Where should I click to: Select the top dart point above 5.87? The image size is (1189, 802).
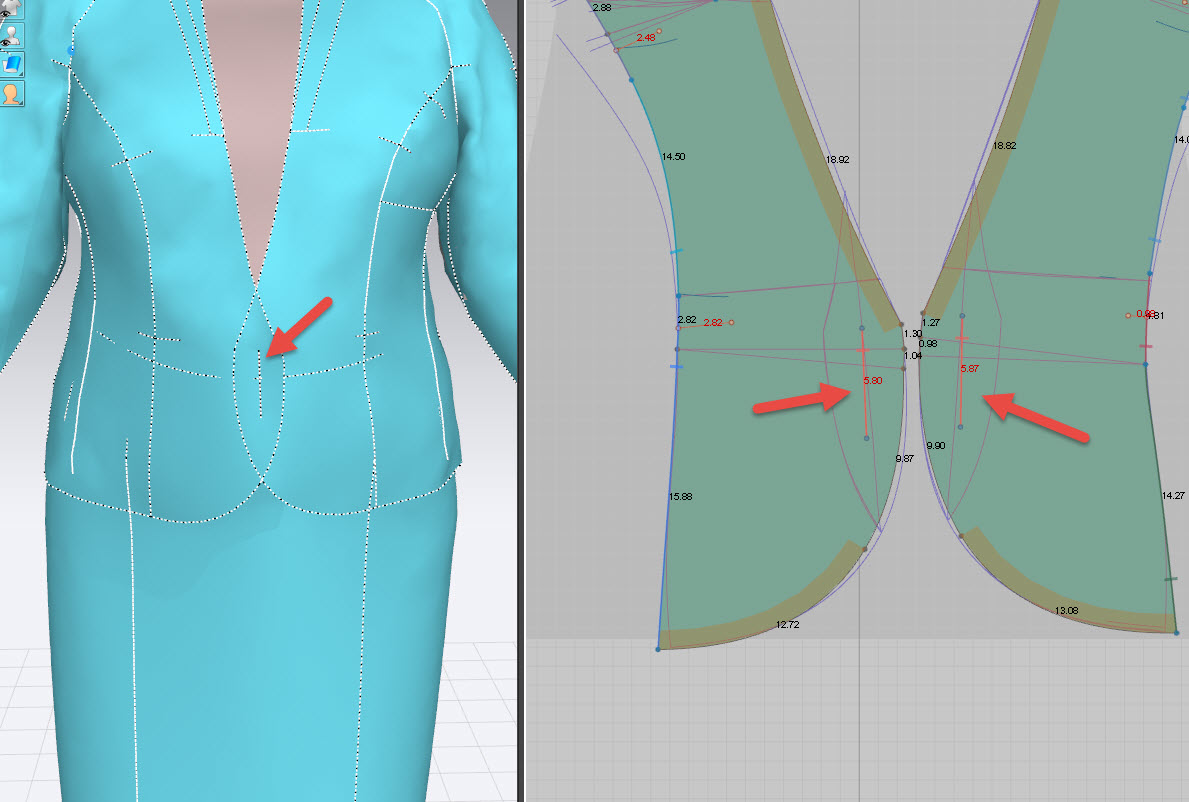[962, 315]
